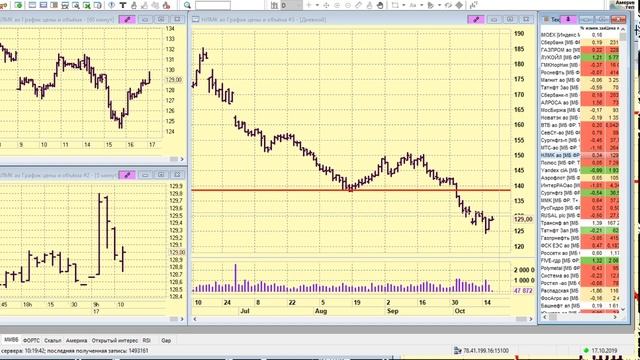
Task: Click the green connection indicator by 17.10.2019
Action: pos(586,351)
